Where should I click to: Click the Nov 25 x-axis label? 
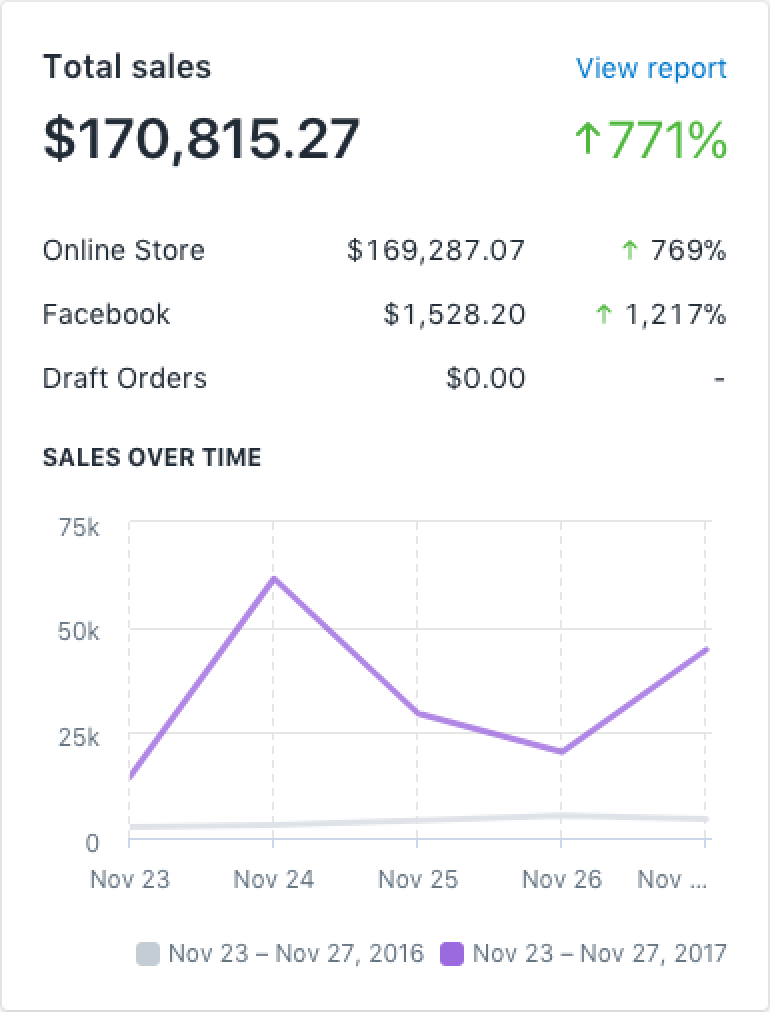[x=417, y=879]
